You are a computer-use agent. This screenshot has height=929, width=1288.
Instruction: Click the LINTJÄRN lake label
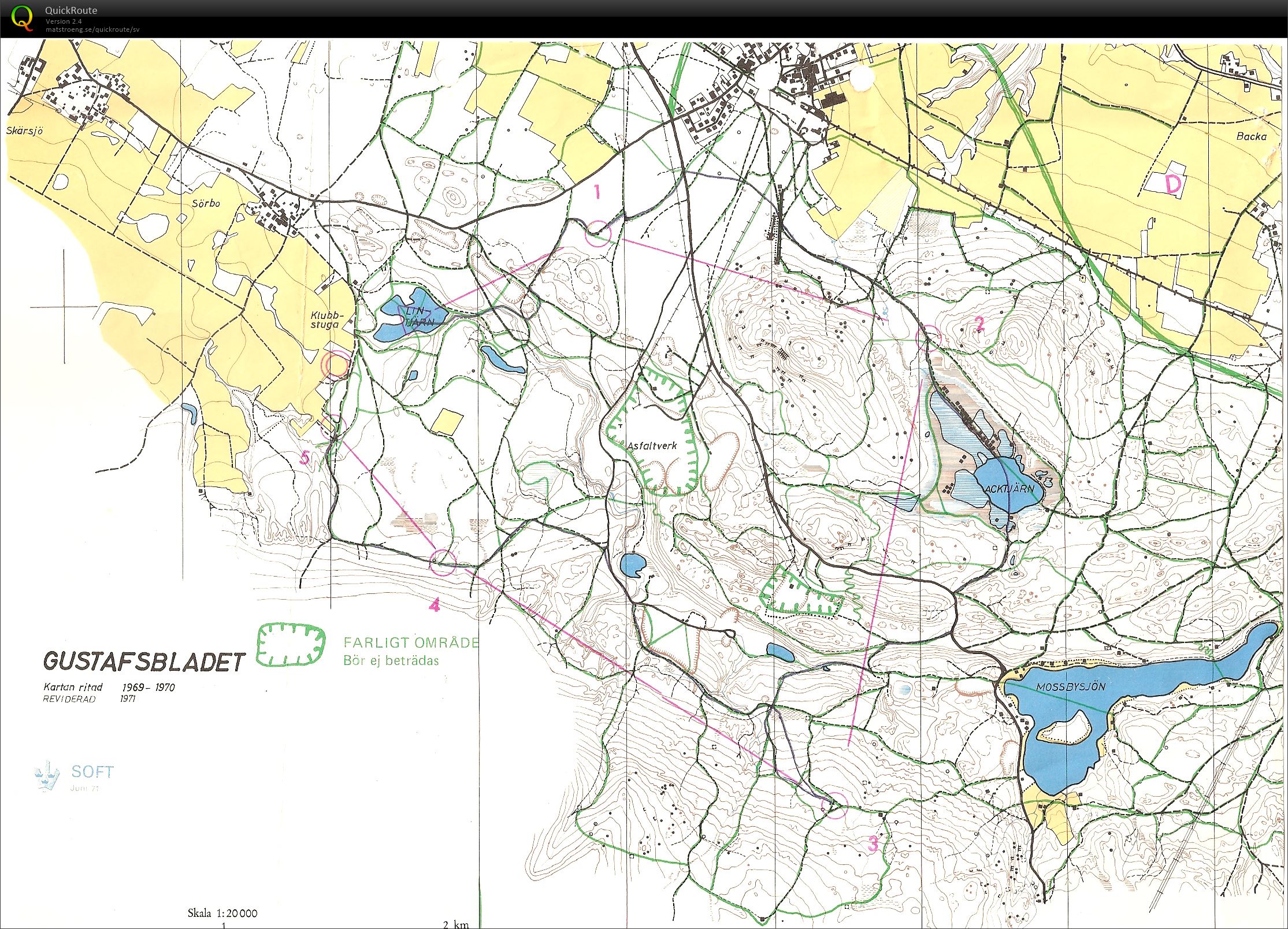pos(421,317)
